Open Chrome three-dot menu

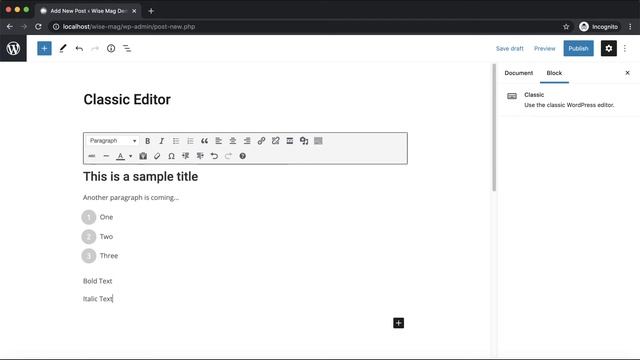630,27
